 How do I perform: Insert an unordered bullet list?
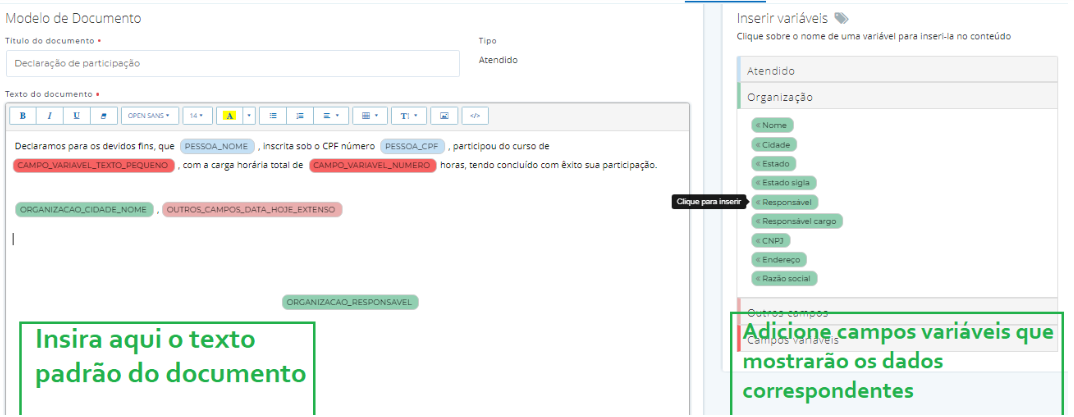273,115
